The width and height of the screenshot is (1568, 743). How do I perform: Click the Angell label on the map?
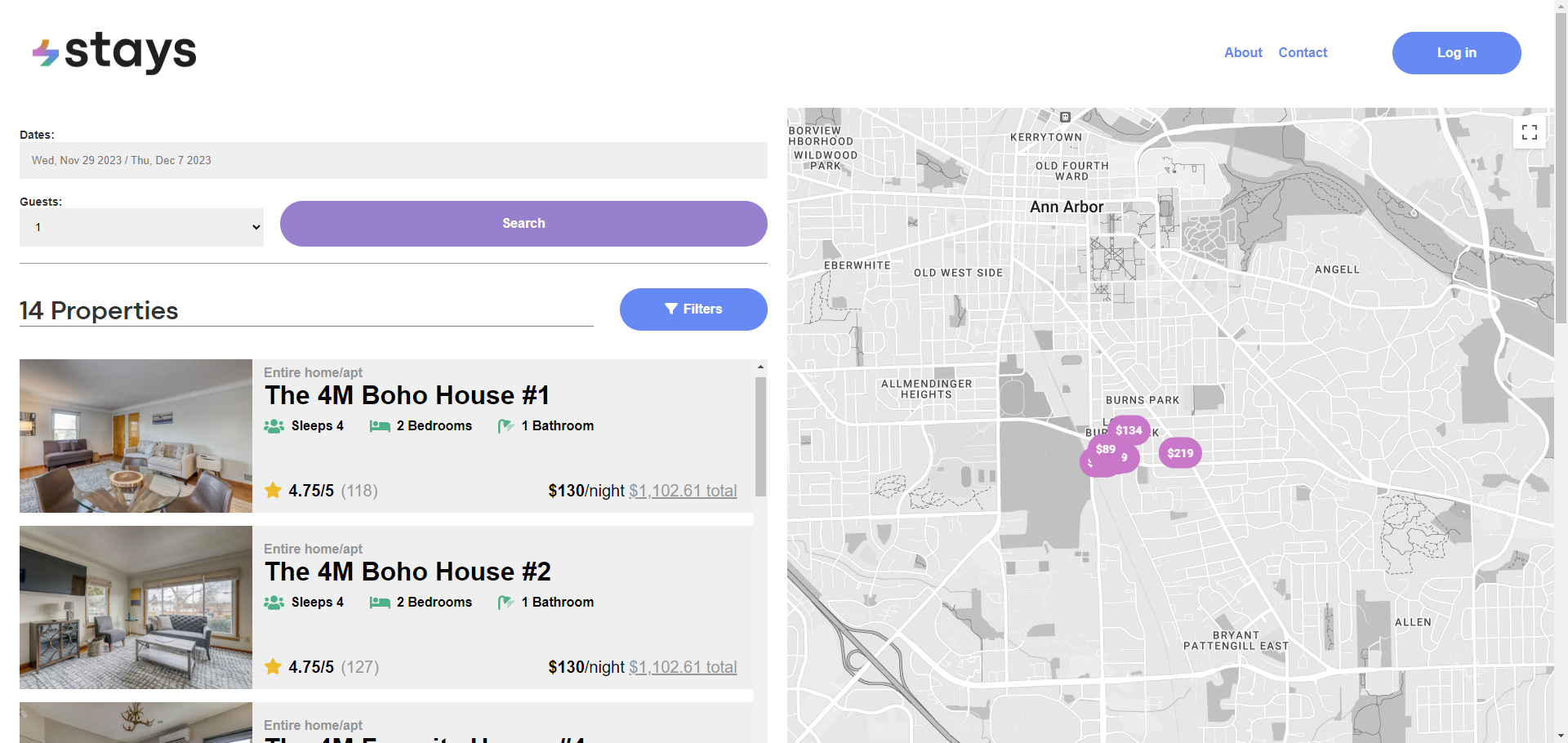(1338, 269)
